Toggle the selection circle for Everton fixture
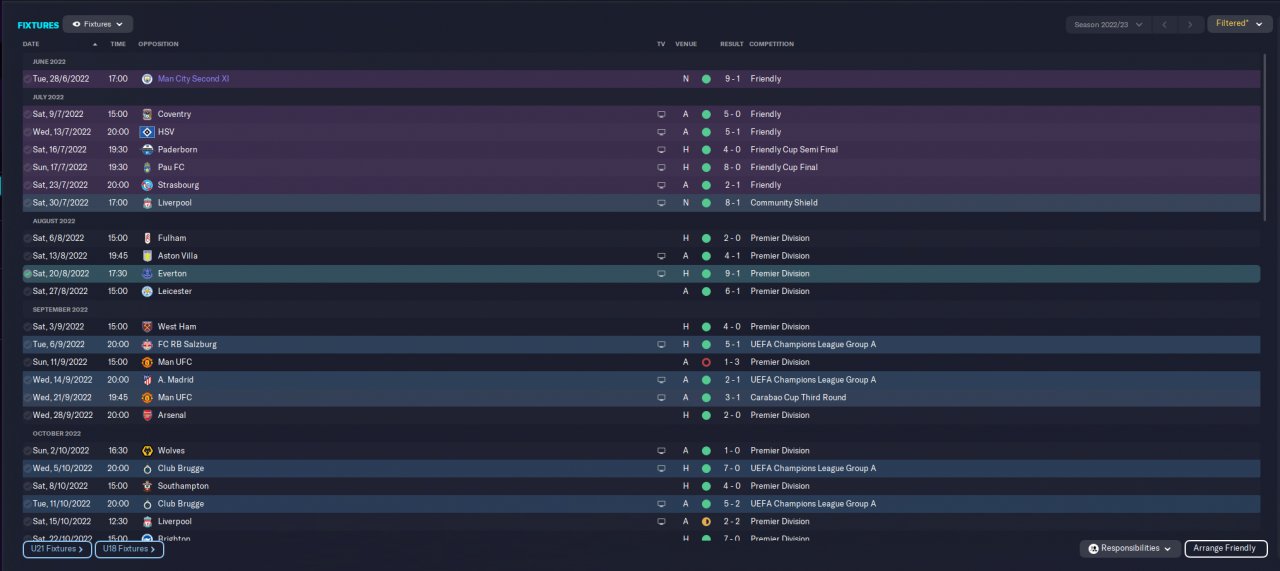The image size is (1280, 571). click(27, 273)
